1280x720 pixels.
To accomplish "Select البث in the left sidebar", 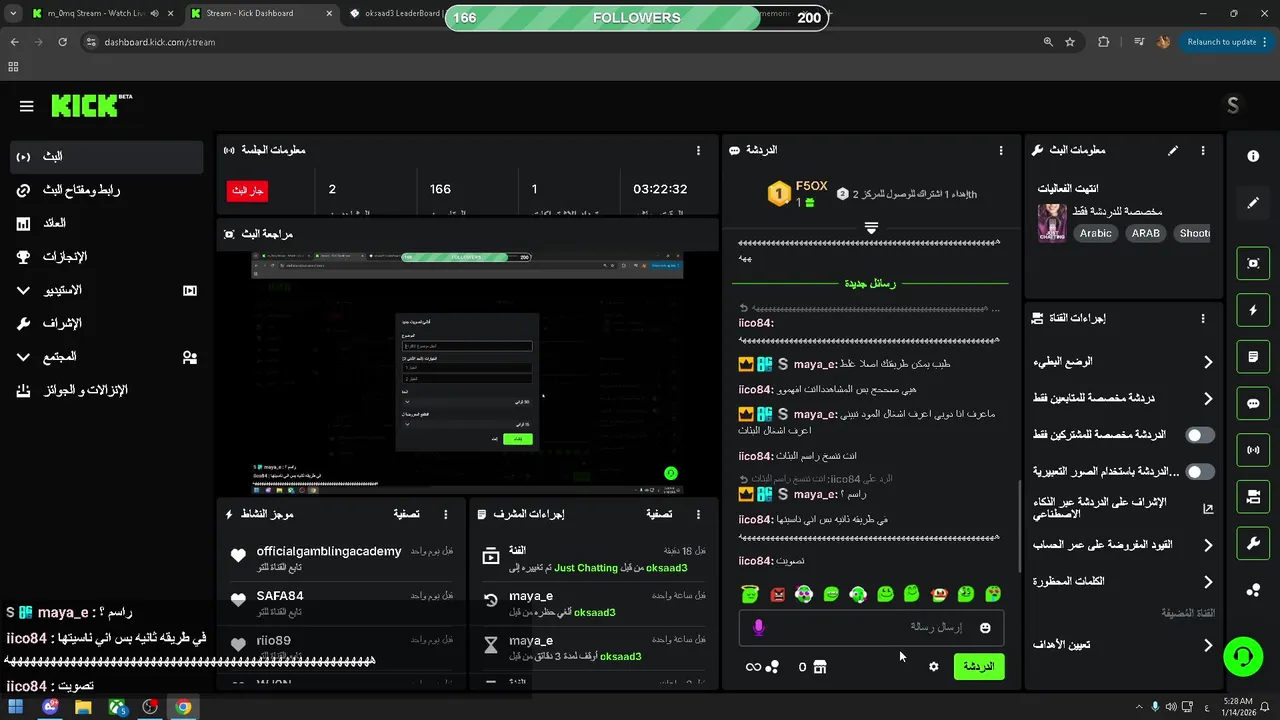I will 108,157.
